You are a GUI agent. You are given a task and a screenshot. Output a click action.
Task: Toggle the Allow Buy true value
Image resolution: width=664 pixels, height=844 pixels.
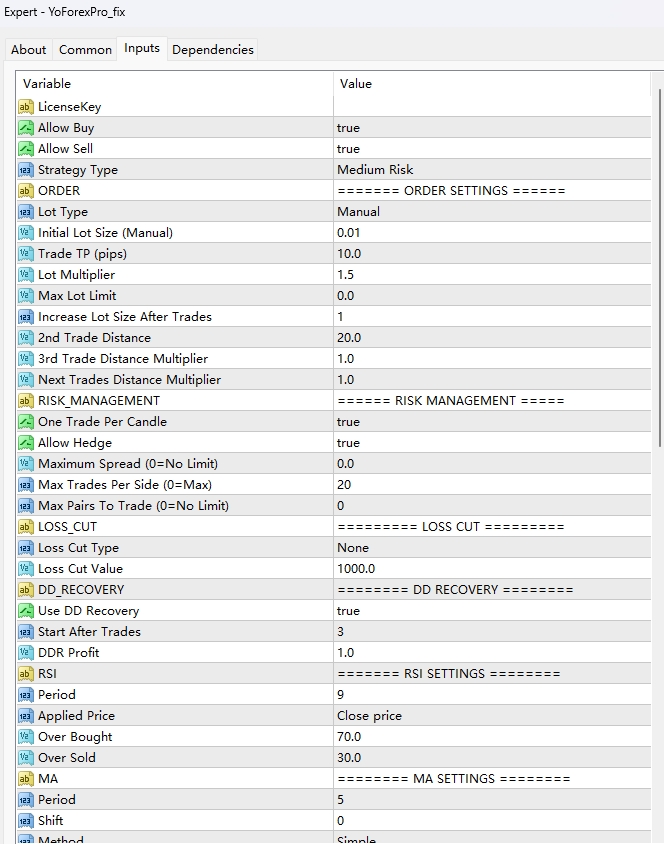click(492, 128)
